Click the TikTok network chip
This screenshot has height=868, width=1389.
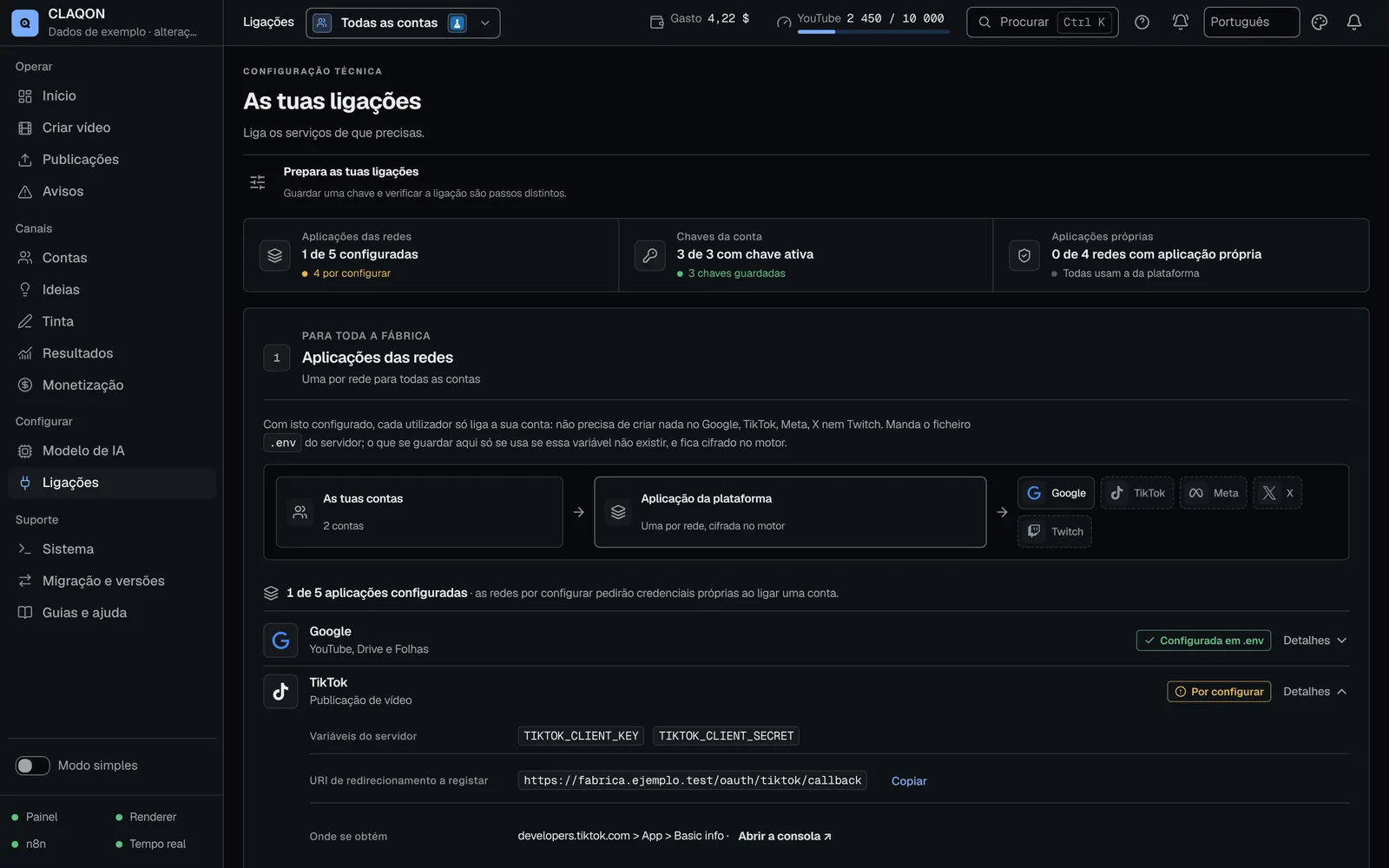tap(1137, 493)
